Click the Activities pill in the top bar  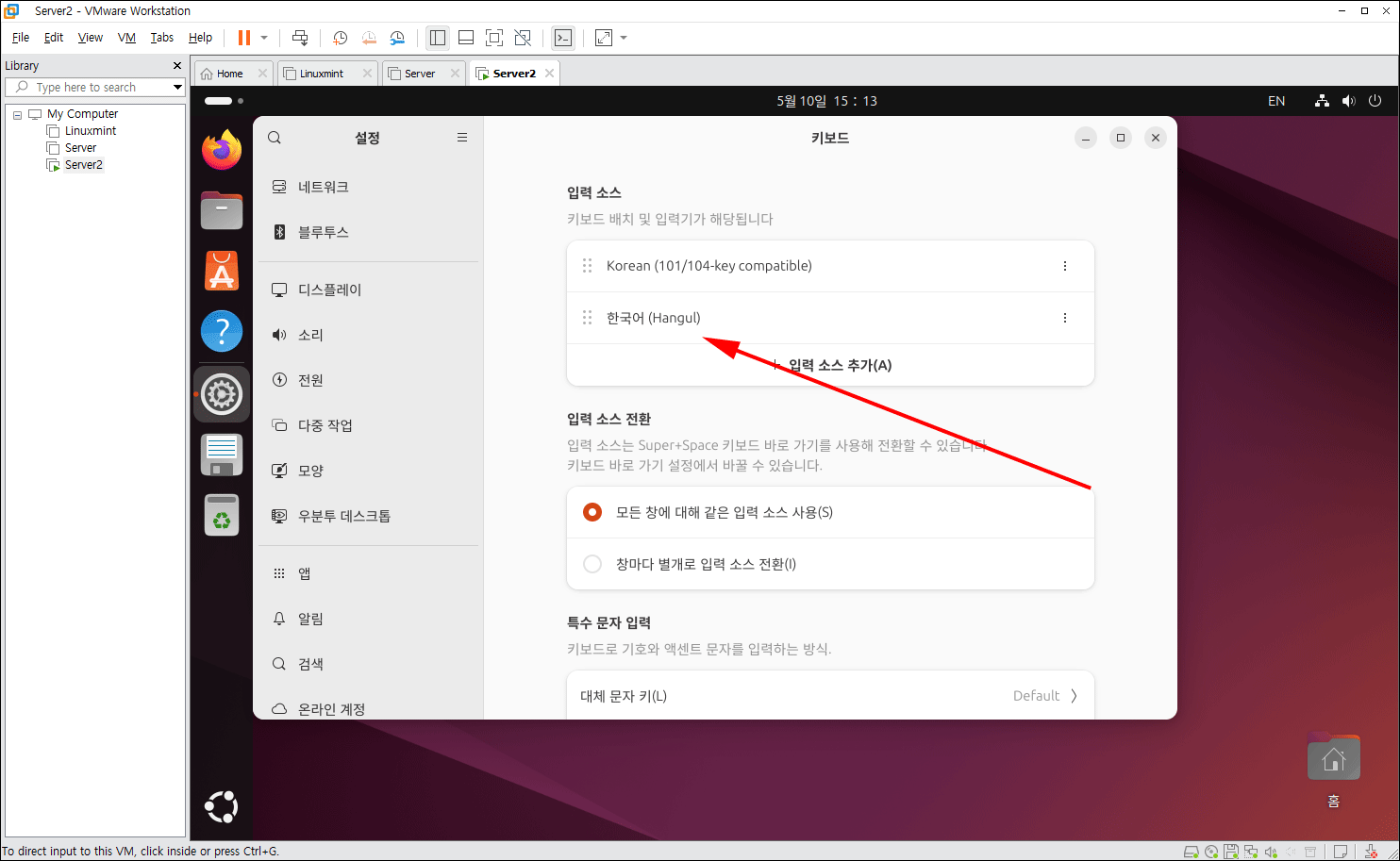224,101
